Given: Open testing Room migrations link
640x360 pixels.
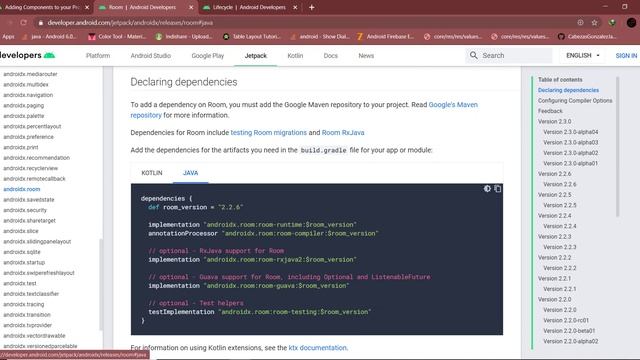Looking at the screenshot, I should [x=269, y=133].
